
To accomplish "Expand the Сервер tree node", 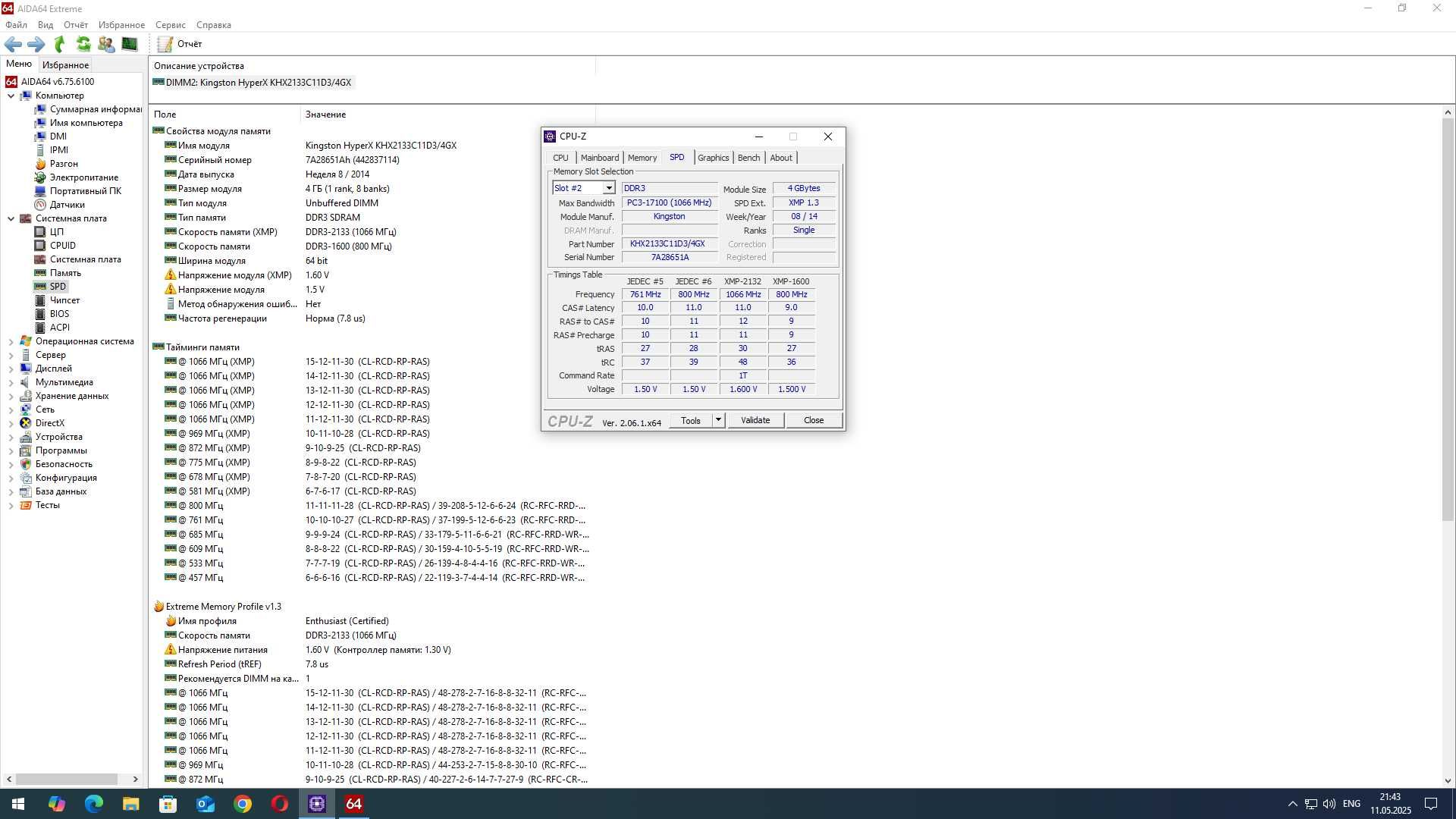I will click(x=11, y=356).
